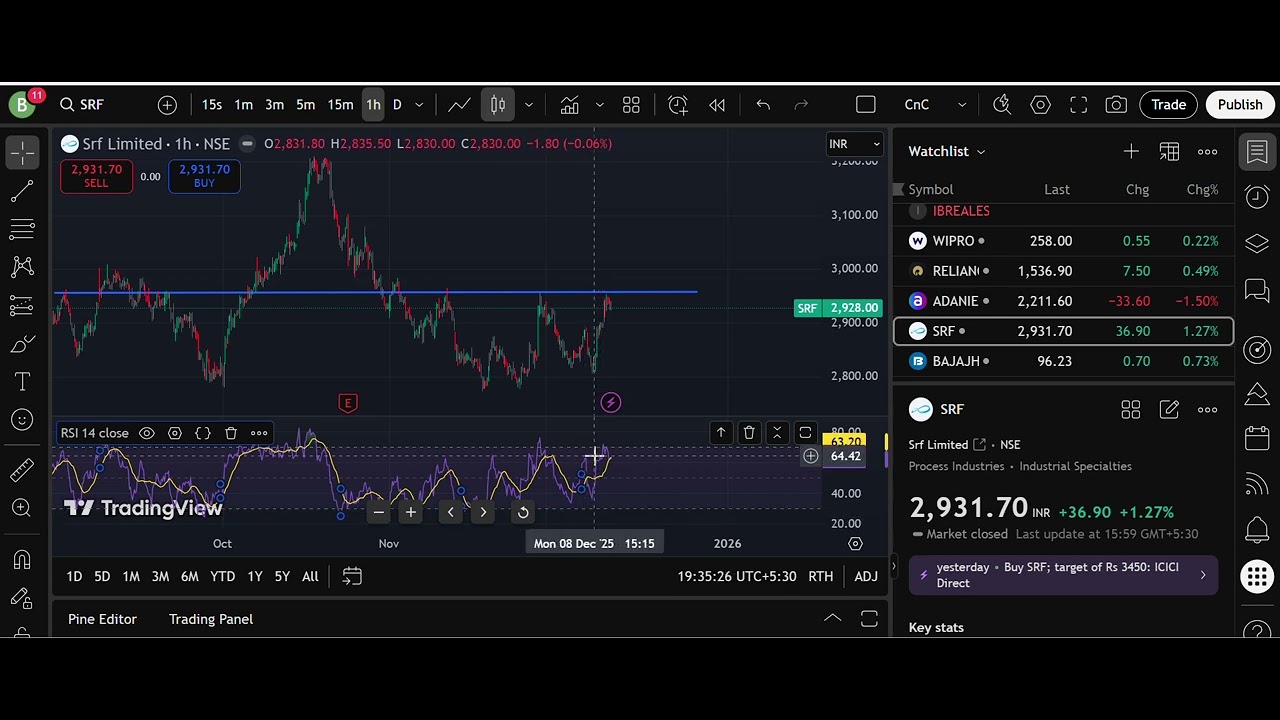
Task: Open the Fibonacci retracement tools
Action: [22, 228]
